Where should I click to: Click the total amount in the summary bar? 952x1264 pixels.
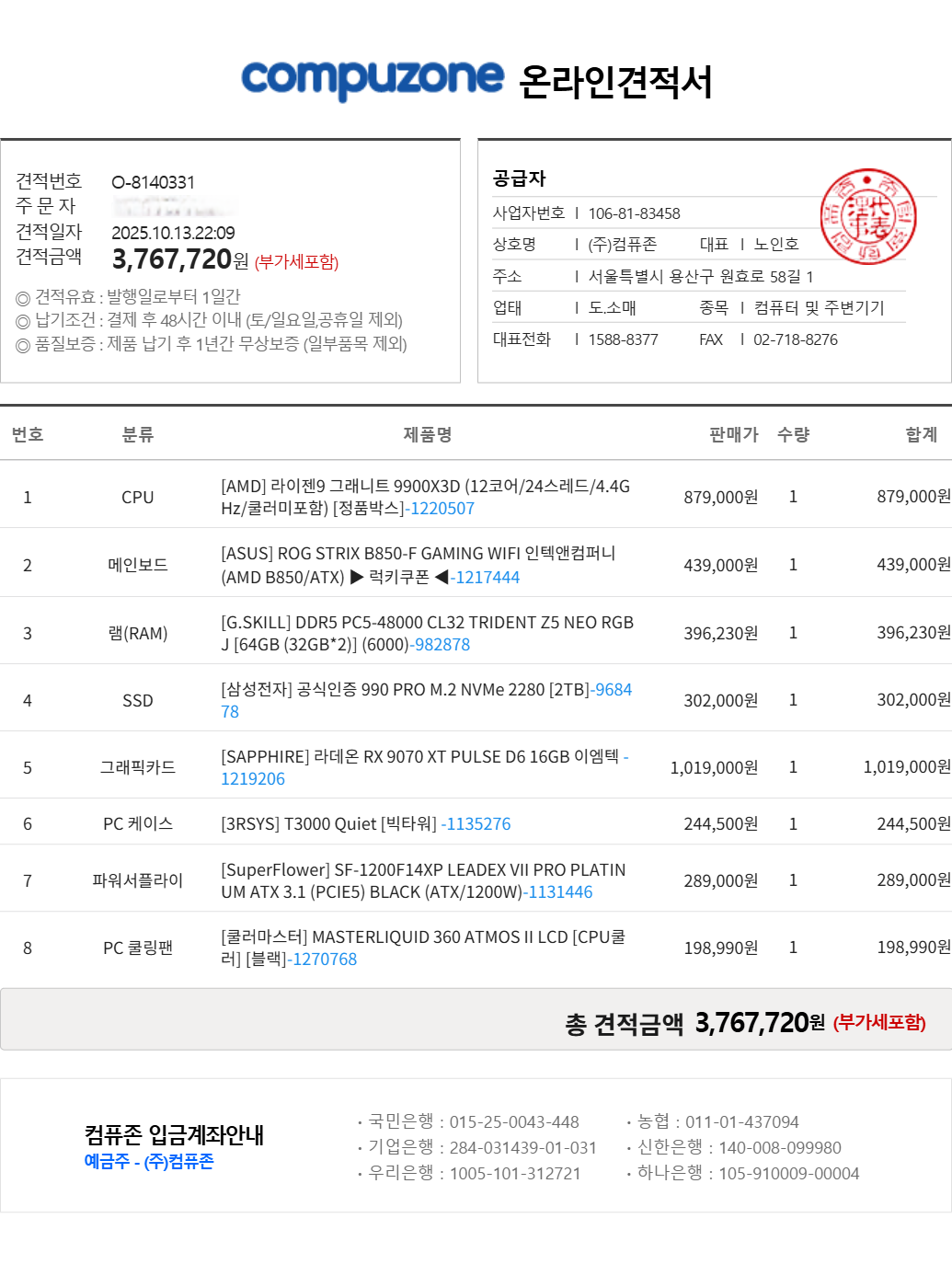751,1023
